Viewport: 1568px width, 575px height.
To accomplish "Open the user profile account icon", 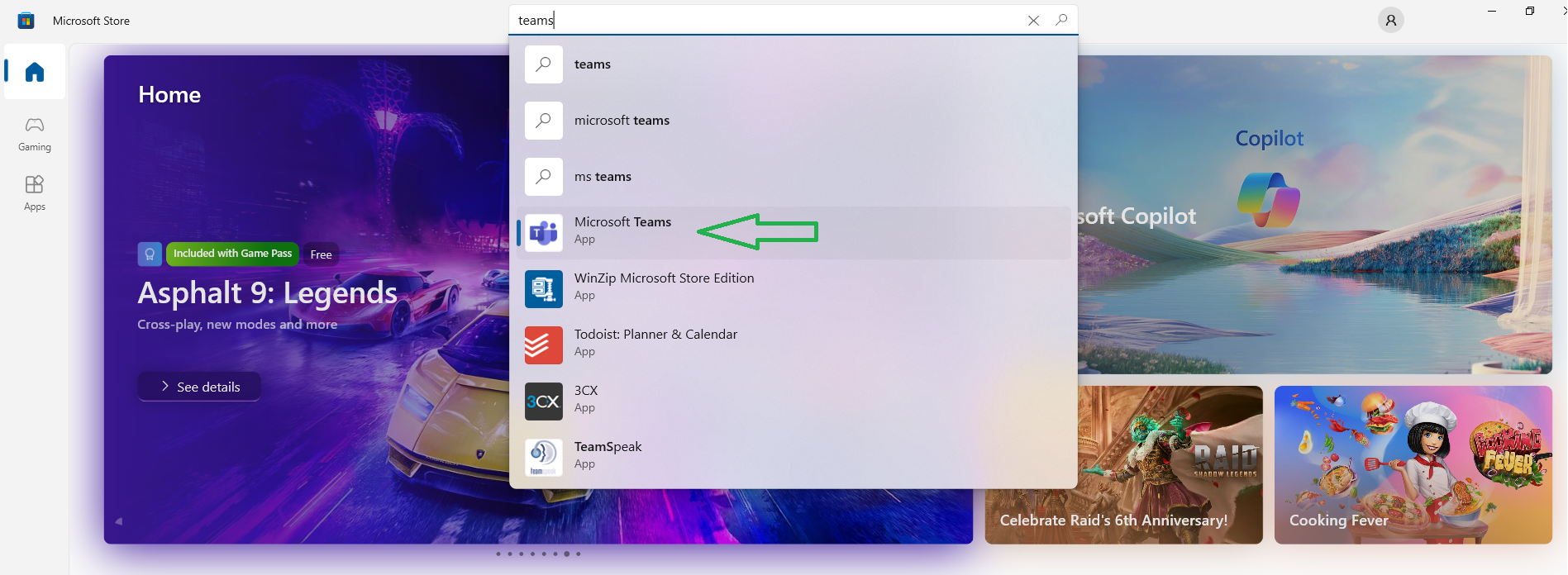I will [1391, 21].
